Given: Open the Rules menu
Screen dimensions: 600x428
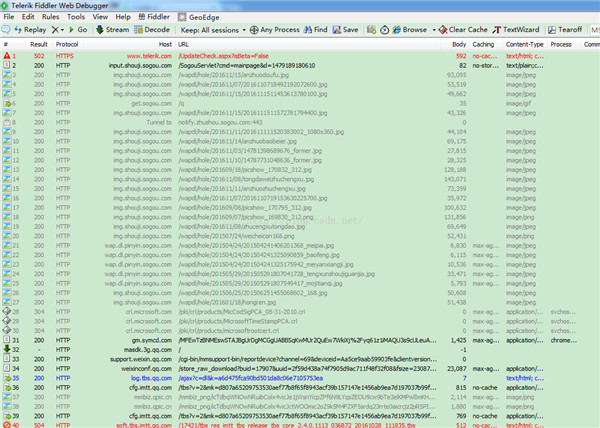Looking at the screenshot, I should point(48,17).
